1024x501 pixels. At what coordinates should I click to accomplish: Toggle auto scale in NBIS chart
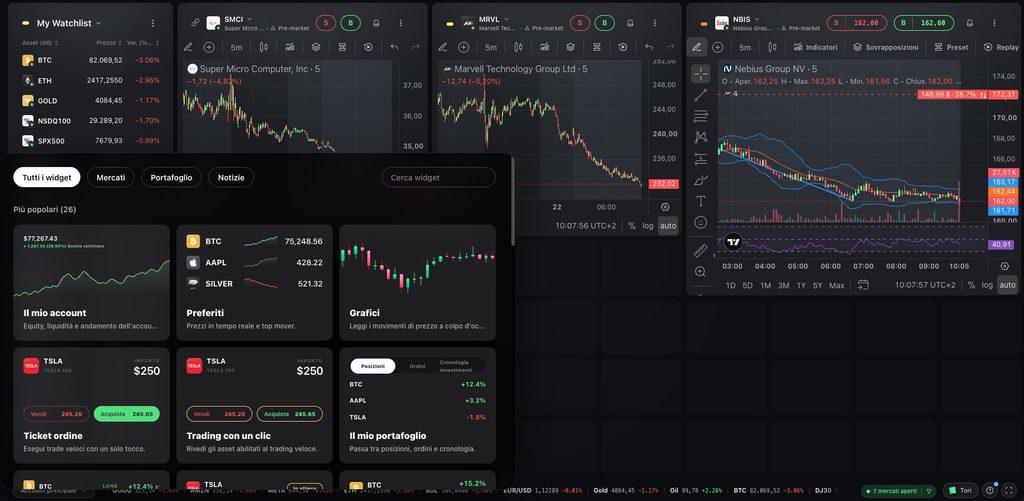click(1007, 285)
